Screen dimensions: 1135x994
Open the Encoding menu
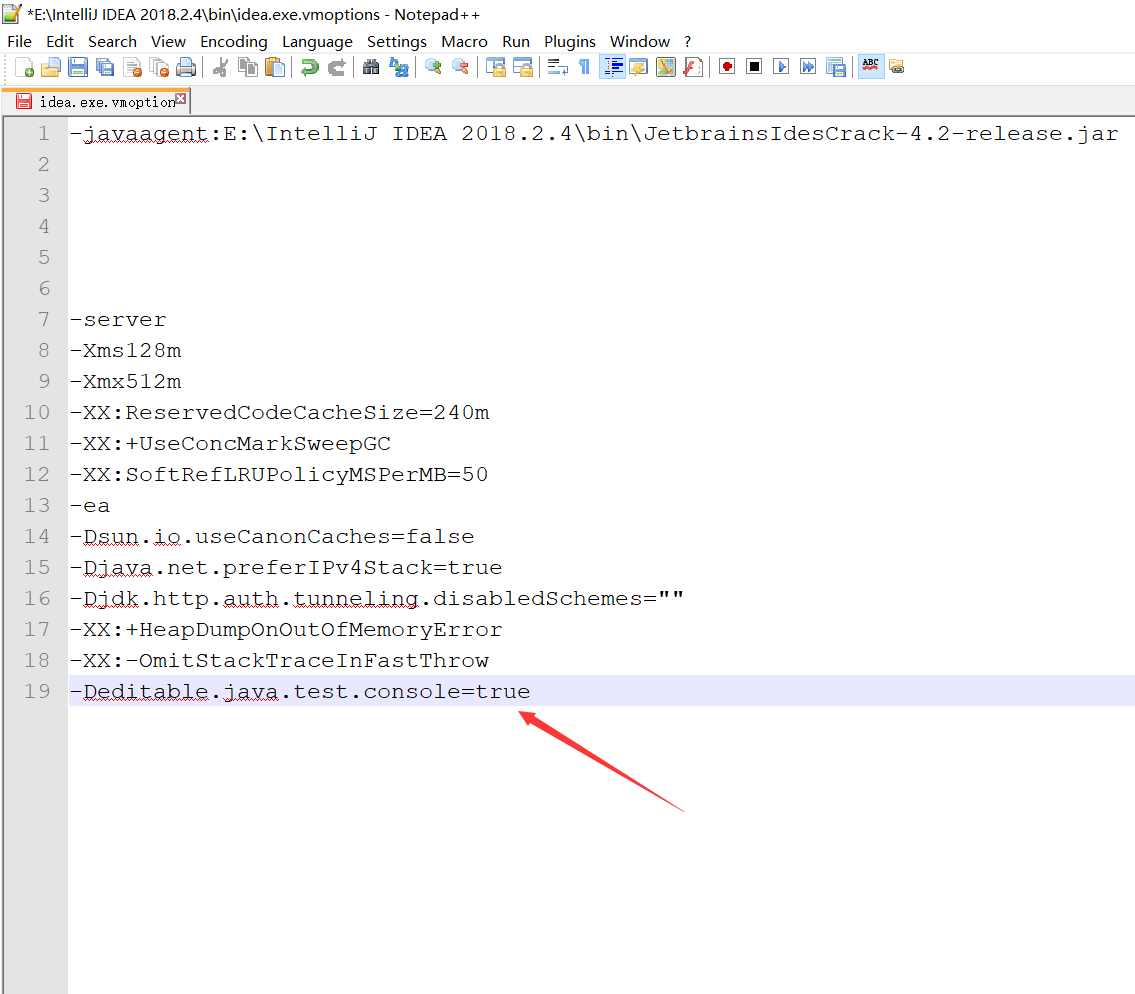coord(234,41)
